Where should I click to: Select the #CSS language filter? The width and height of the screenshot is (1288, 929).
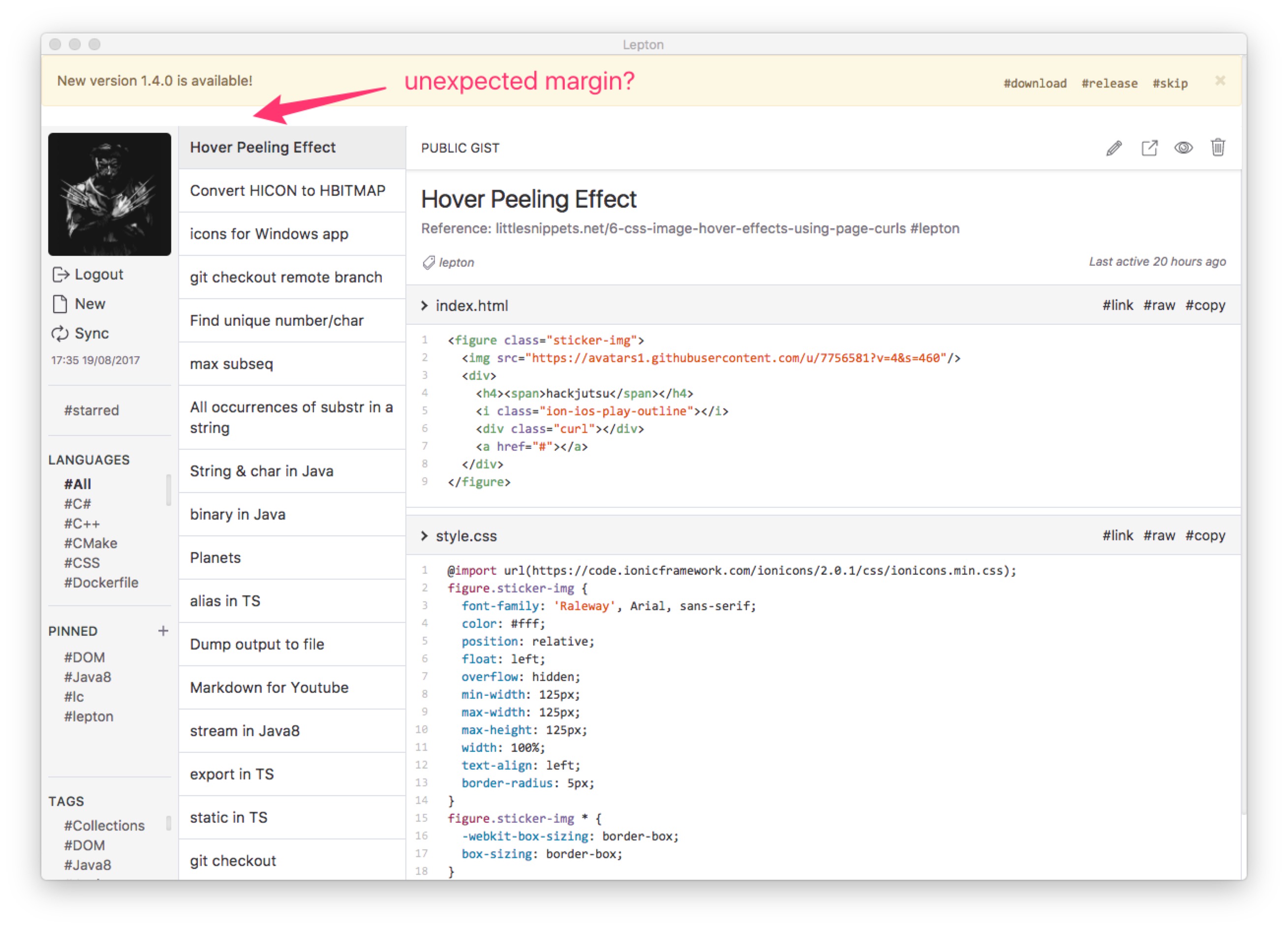pos(81,563)
